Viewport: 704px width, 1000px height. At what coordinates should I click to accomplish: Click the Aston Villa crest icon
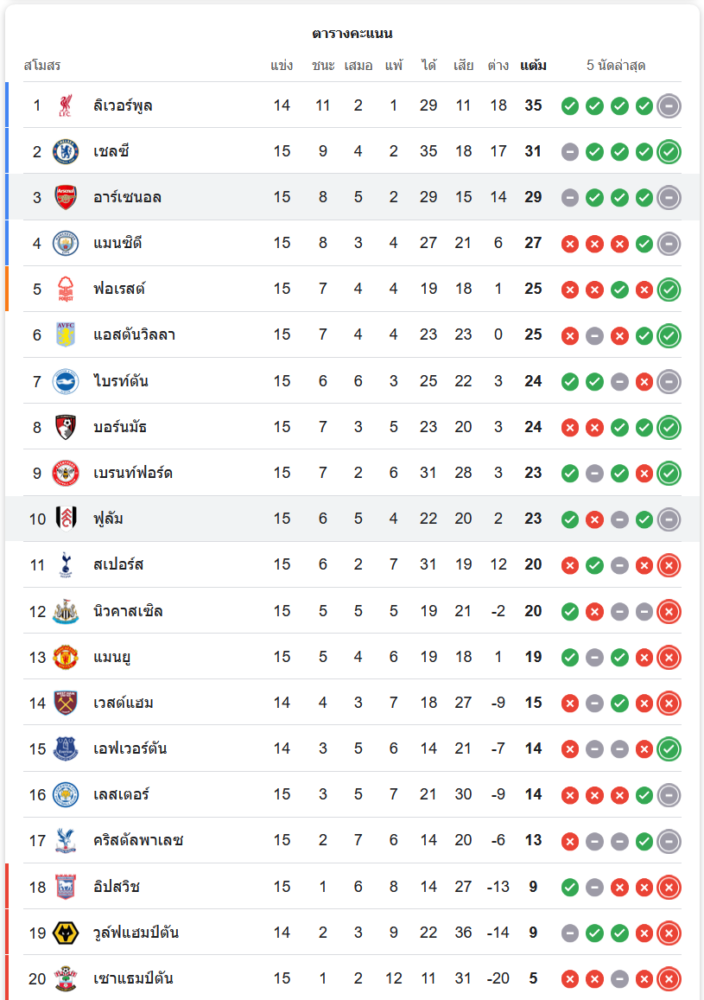(x=65, y=335)
